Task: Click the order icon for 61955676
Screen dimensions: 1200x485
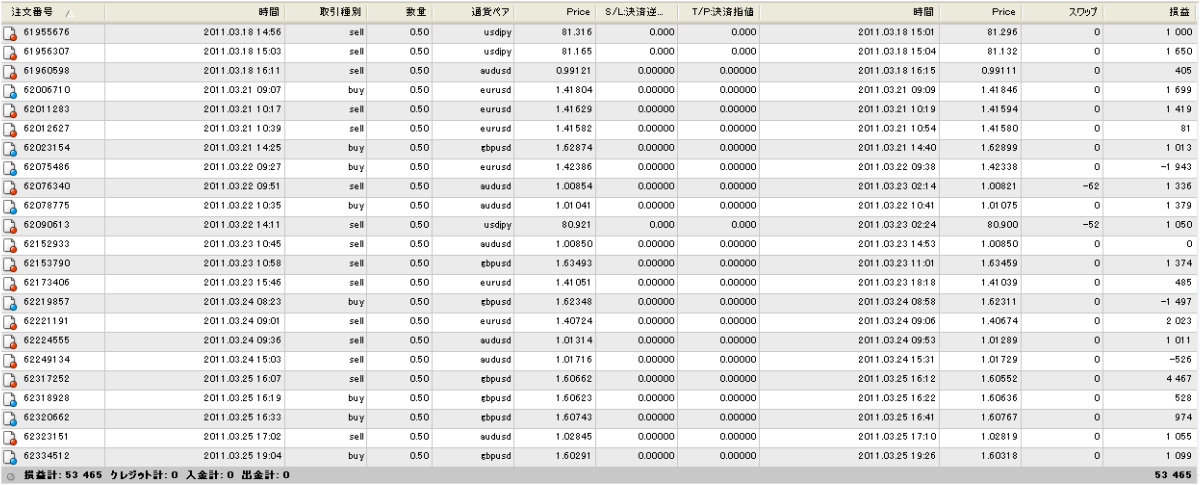Action: click(x=11, y=32)
